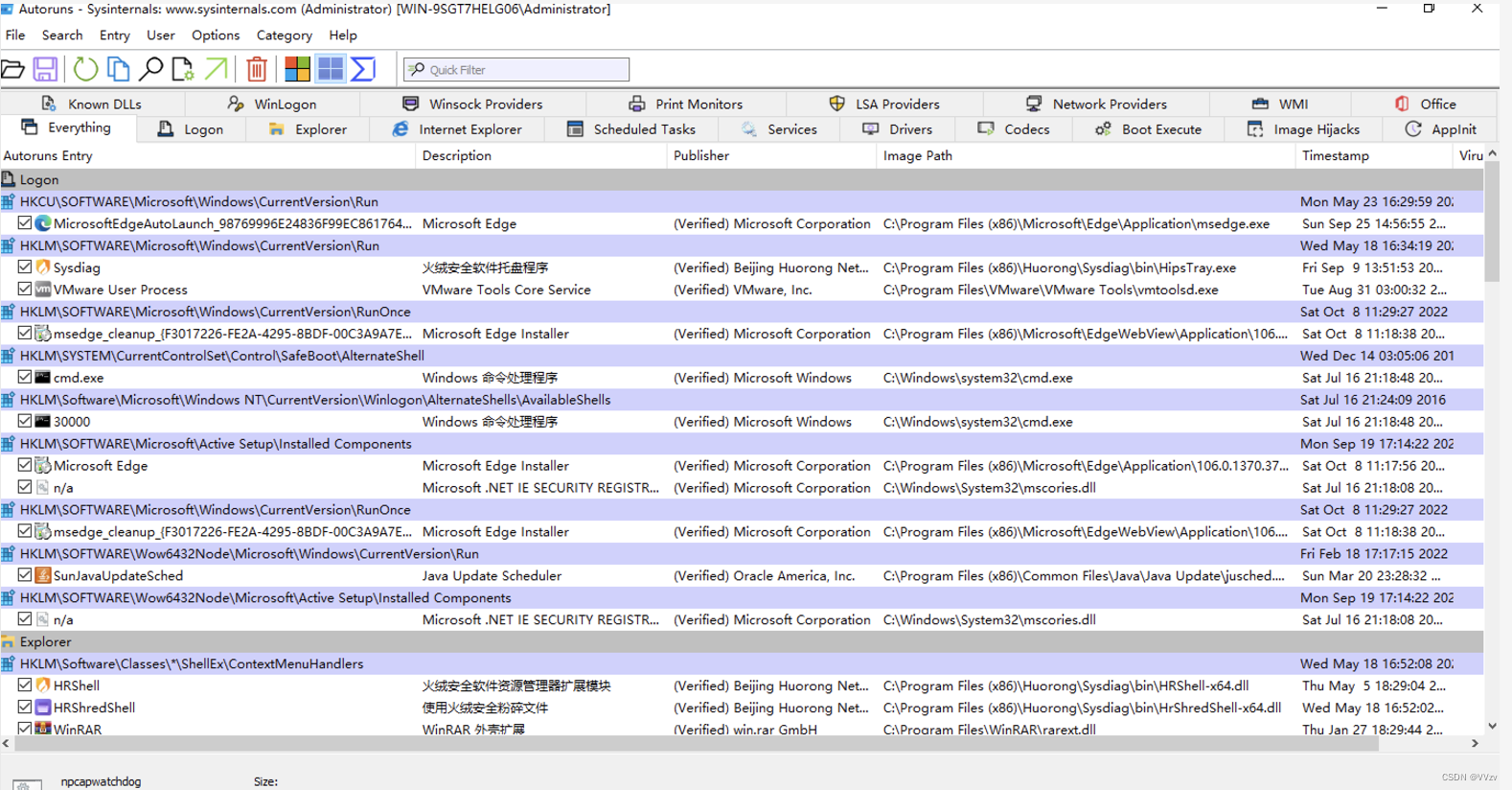Switch to the Logon tab
The image size is (1512, 790).
(x=191, y=129)
